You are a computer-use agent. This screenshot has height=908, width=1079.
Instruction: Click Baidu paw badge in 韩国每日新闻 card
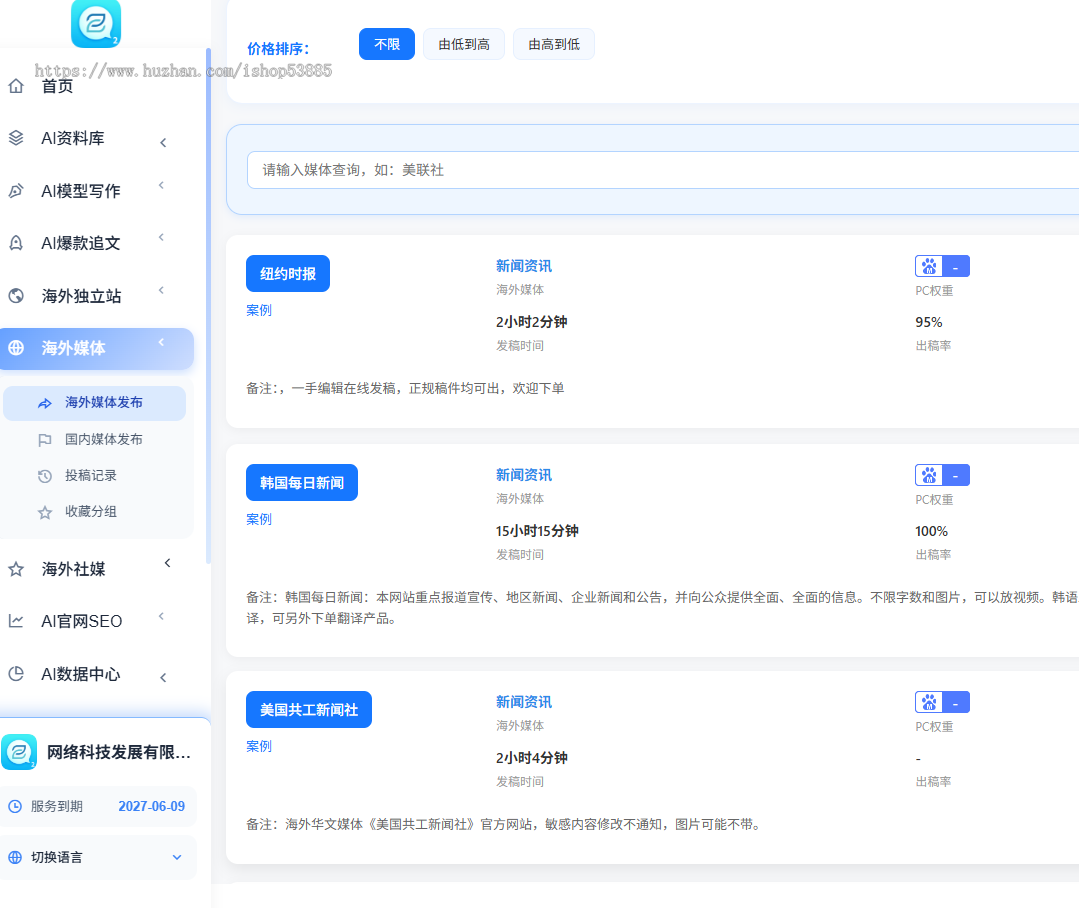pos(942,475)
